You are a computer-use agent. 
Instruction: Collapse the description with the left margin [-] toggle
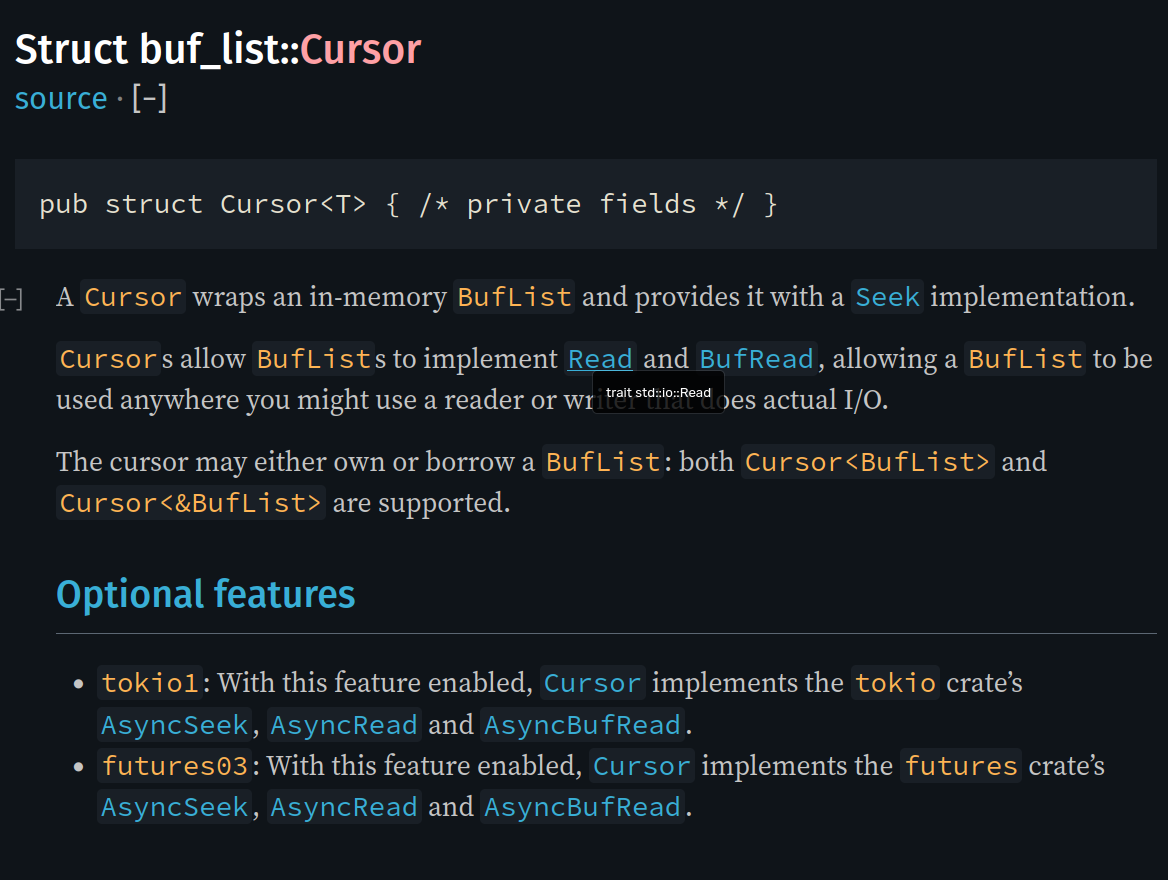[x=11, y=298]
